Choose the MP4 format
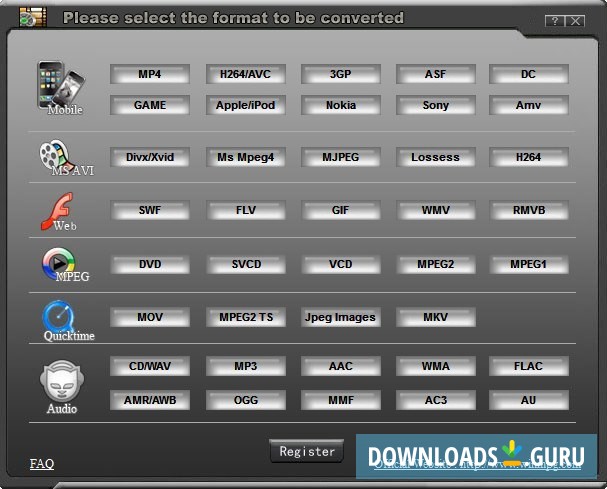The image size is (607, 489). (150, 74)
